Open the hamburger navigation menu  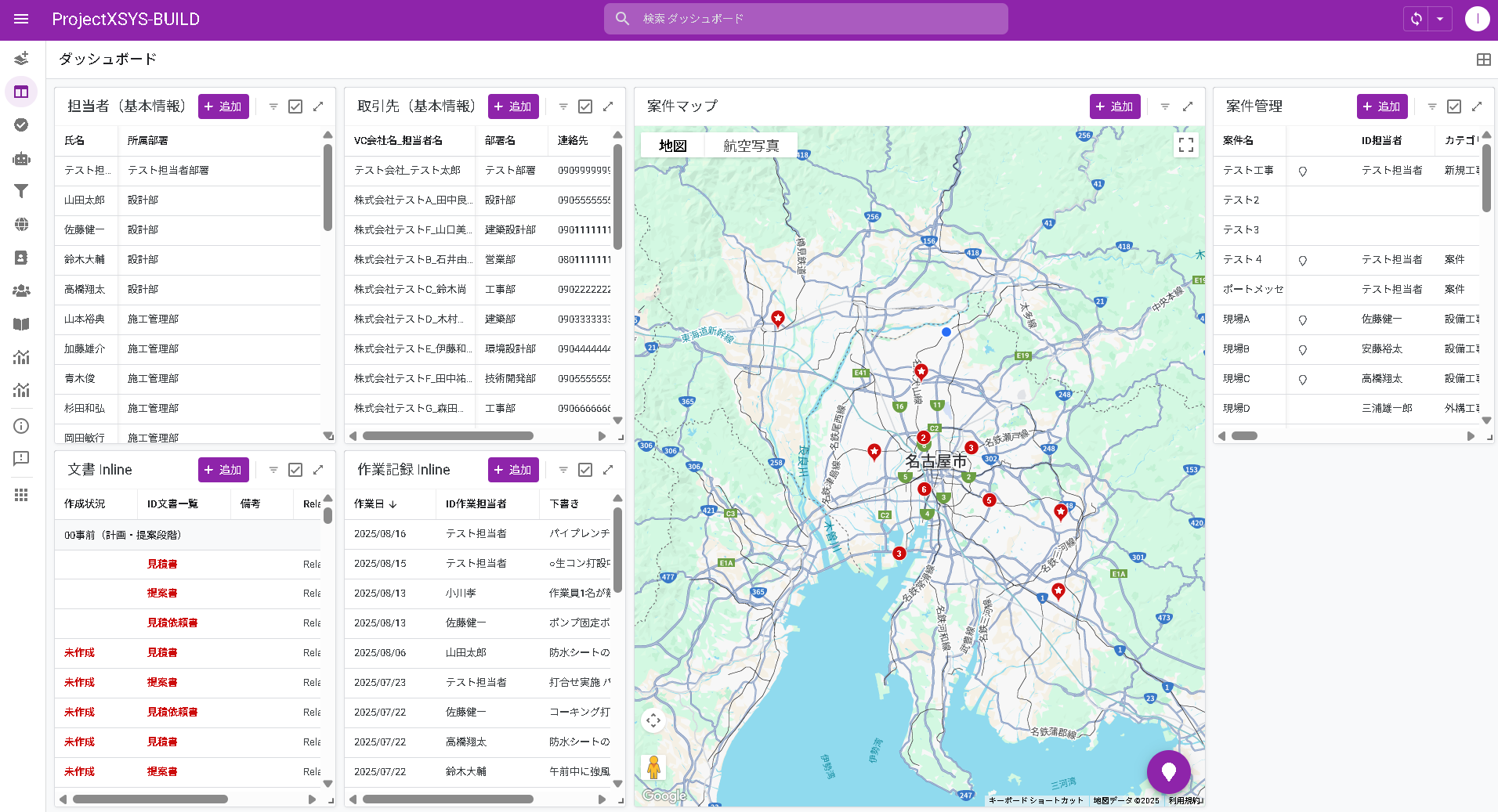tap(21, 19)
